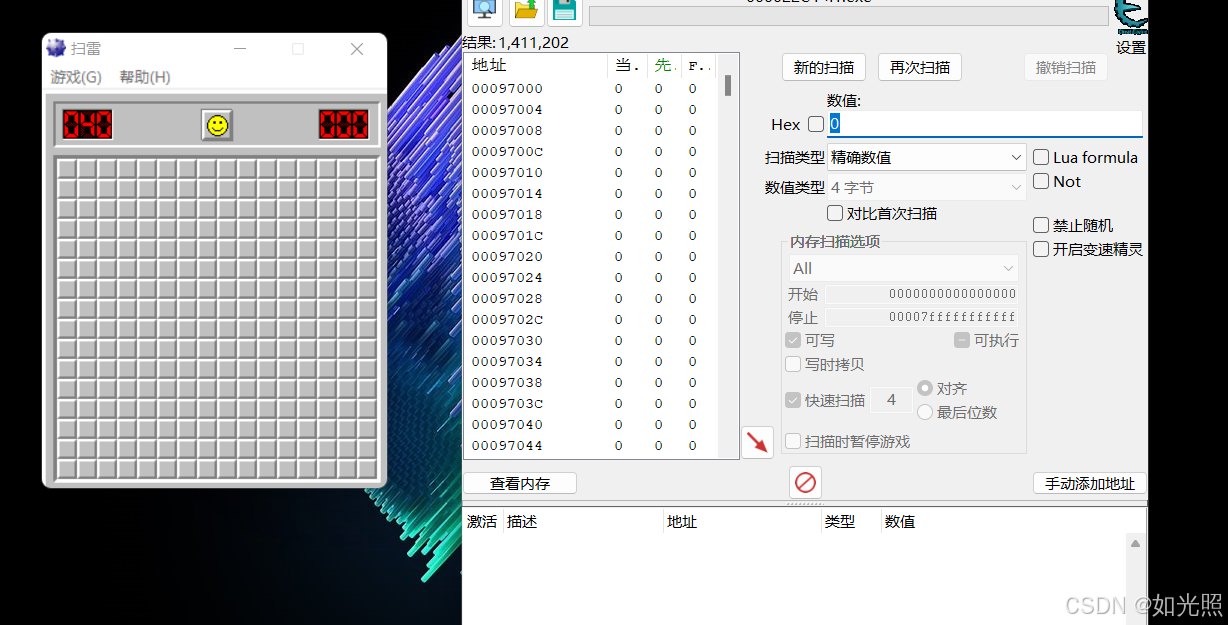
Task: Click the open folder icon in Cheat Engine
Action: coord(526,10)
